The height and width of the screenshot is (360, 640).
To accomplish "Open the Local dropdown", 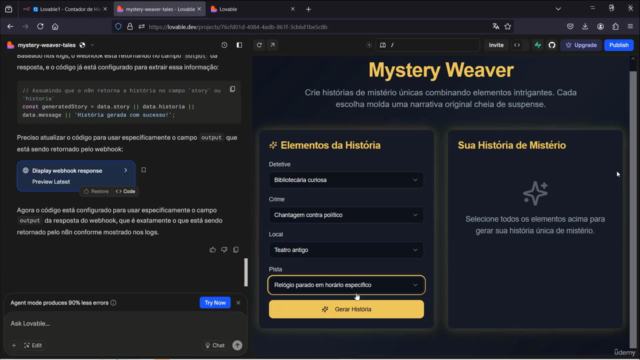I will [346, 250].
